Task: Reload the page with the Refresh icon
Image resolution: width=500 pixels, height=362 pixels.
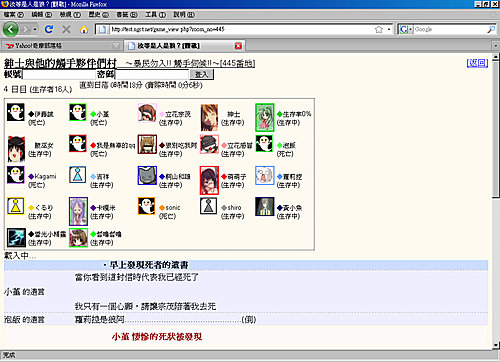Action: coord(49,29)
